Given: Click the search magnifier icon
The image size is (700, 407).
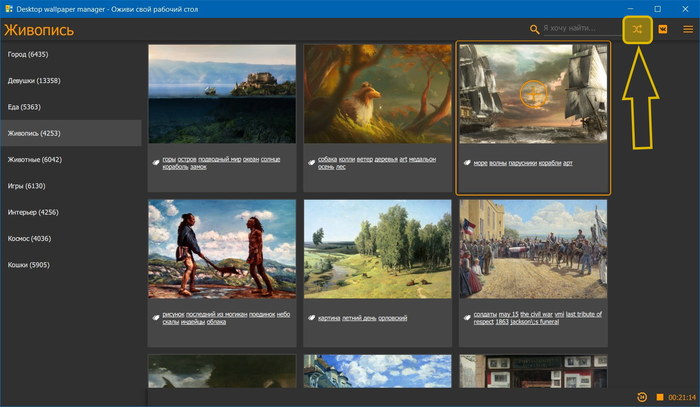Looking at the screenshot, I should tap(534, 30).
